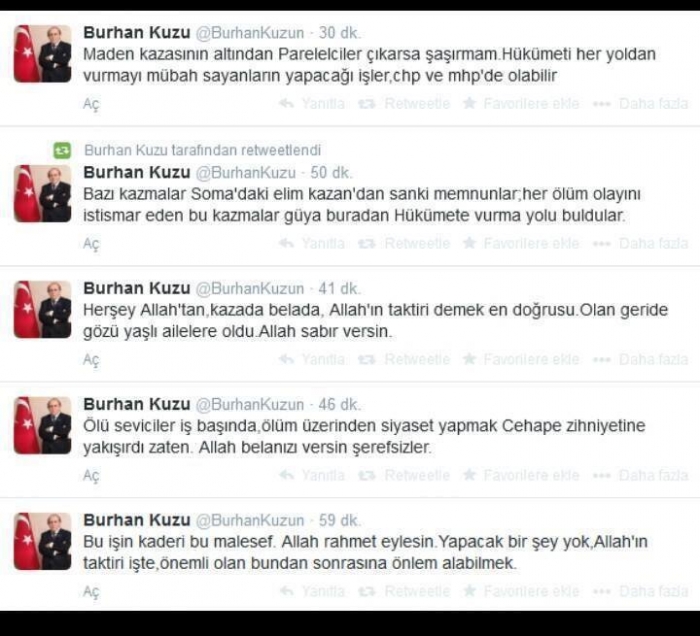Viewport: 700px width, 636px height.
Task: Add the 50 dk. tweet to favorites
Action: (x=521, y=243)
